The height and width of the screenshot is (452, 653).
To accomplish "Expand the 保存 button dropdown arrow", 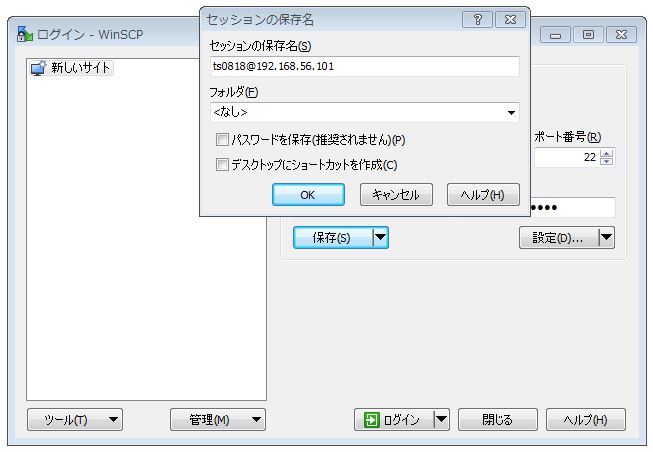I will point(380,237).
